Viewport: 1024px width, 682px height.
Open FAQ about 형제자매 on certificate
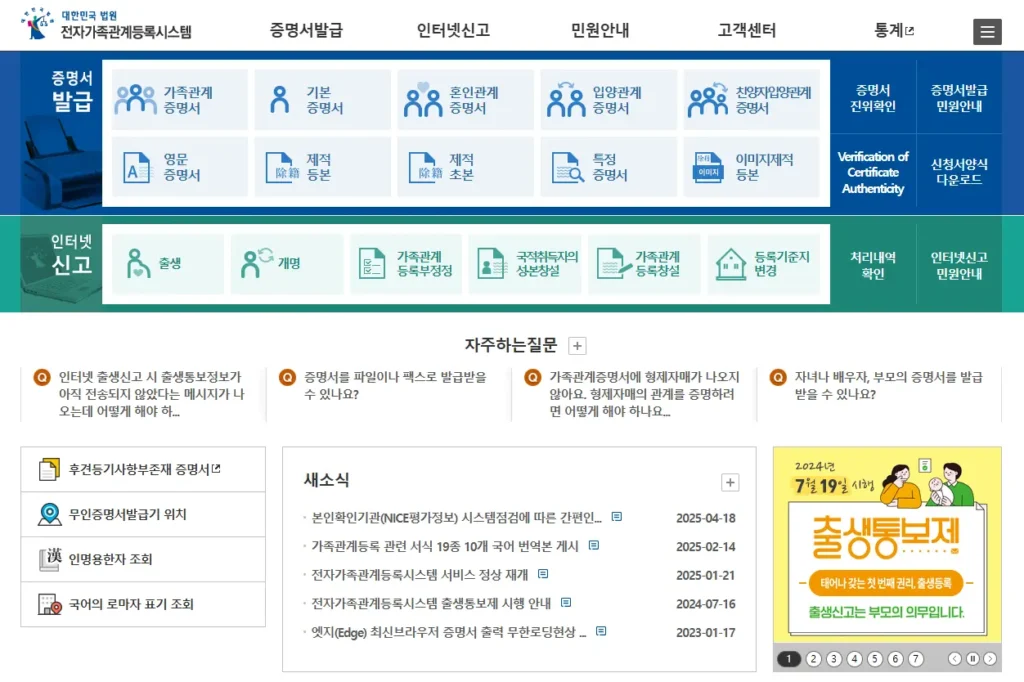(644, 394)
